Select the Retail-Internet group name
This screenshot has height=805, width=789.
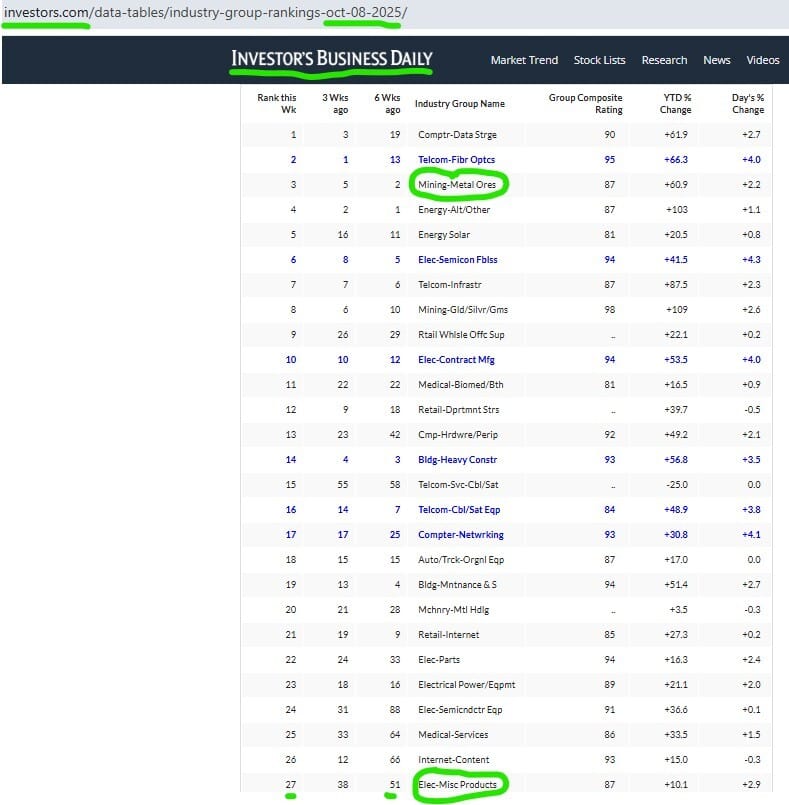[x=449, y=635]
